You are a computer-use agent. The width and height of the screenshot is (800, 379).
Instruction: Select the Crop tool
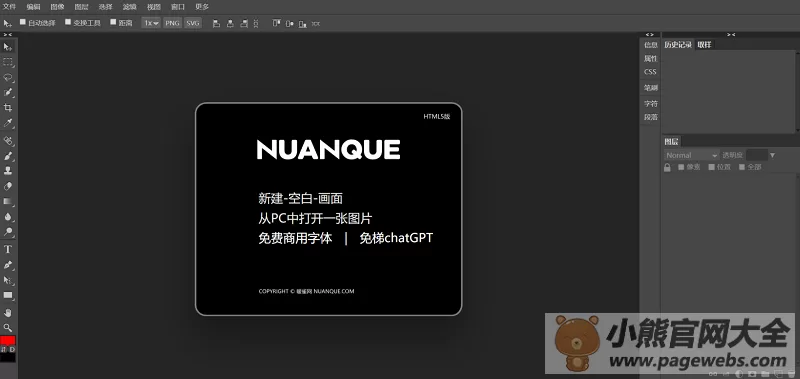coord(8,108)
